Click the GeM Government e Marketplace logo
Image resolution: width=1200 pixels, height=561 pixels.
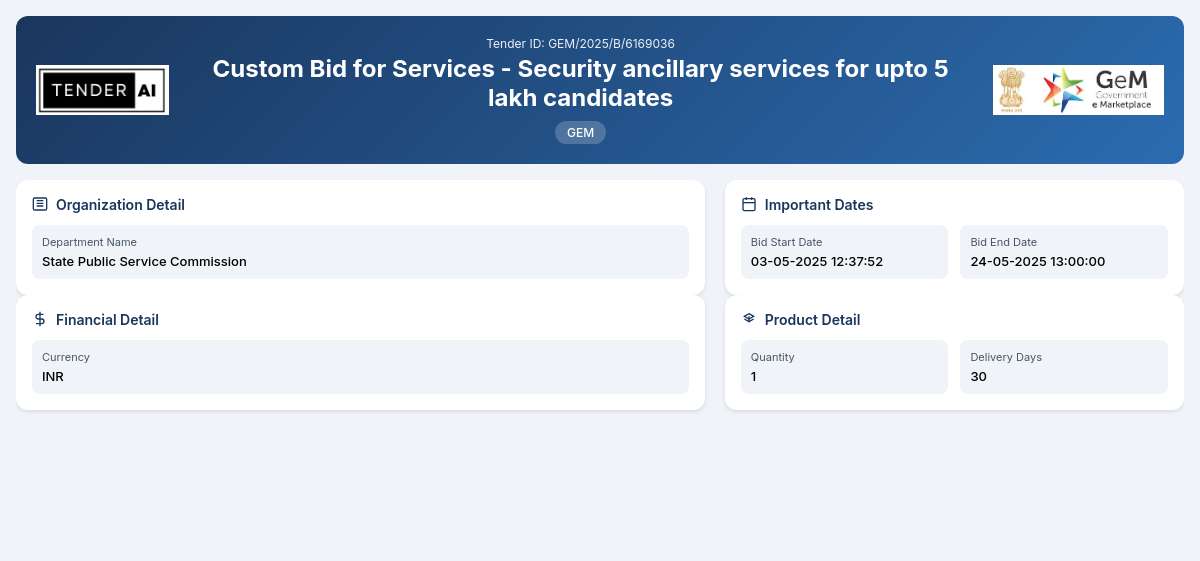1097,90
